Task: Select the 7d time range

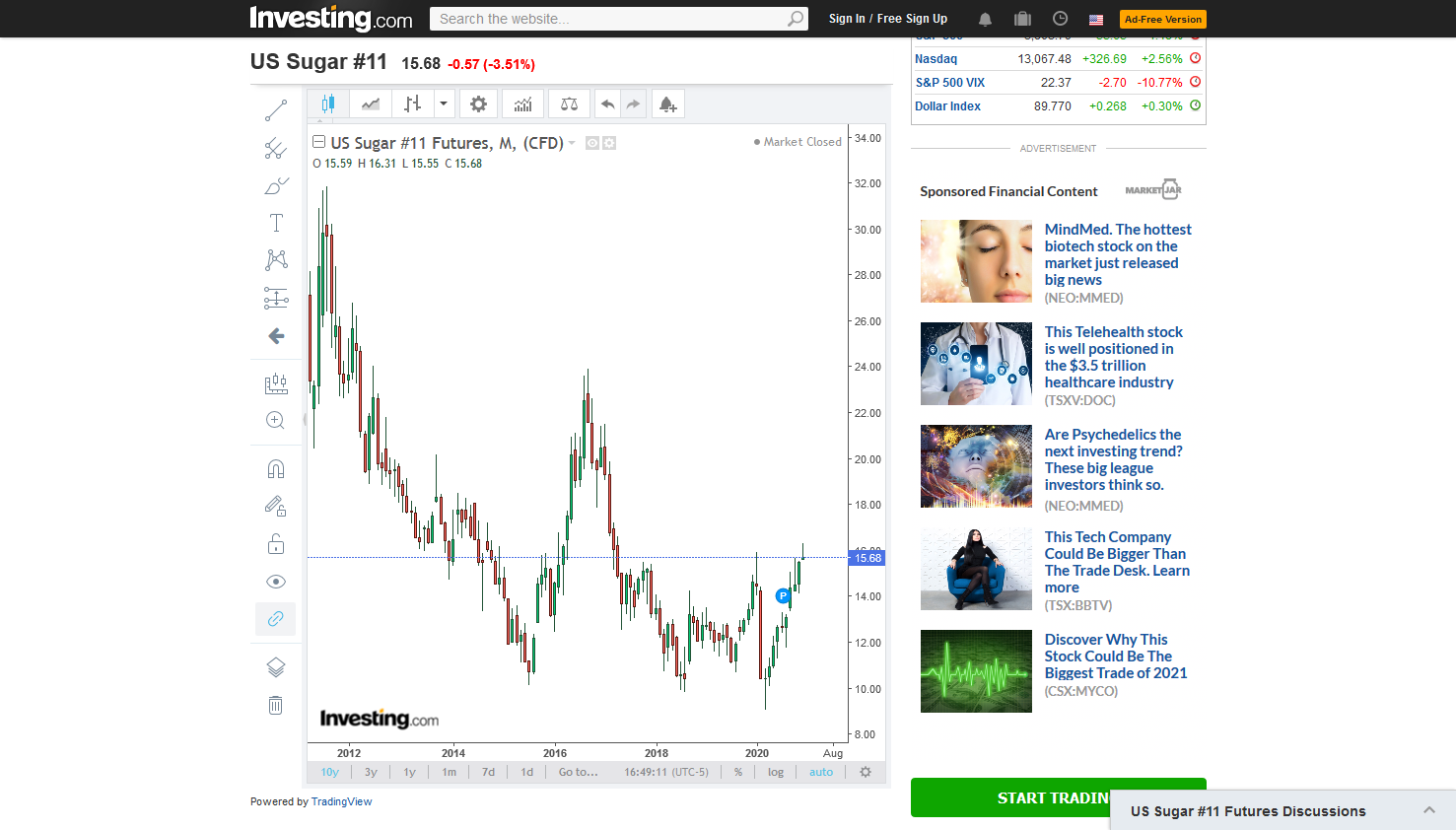Action: click(x=488, y=772)
